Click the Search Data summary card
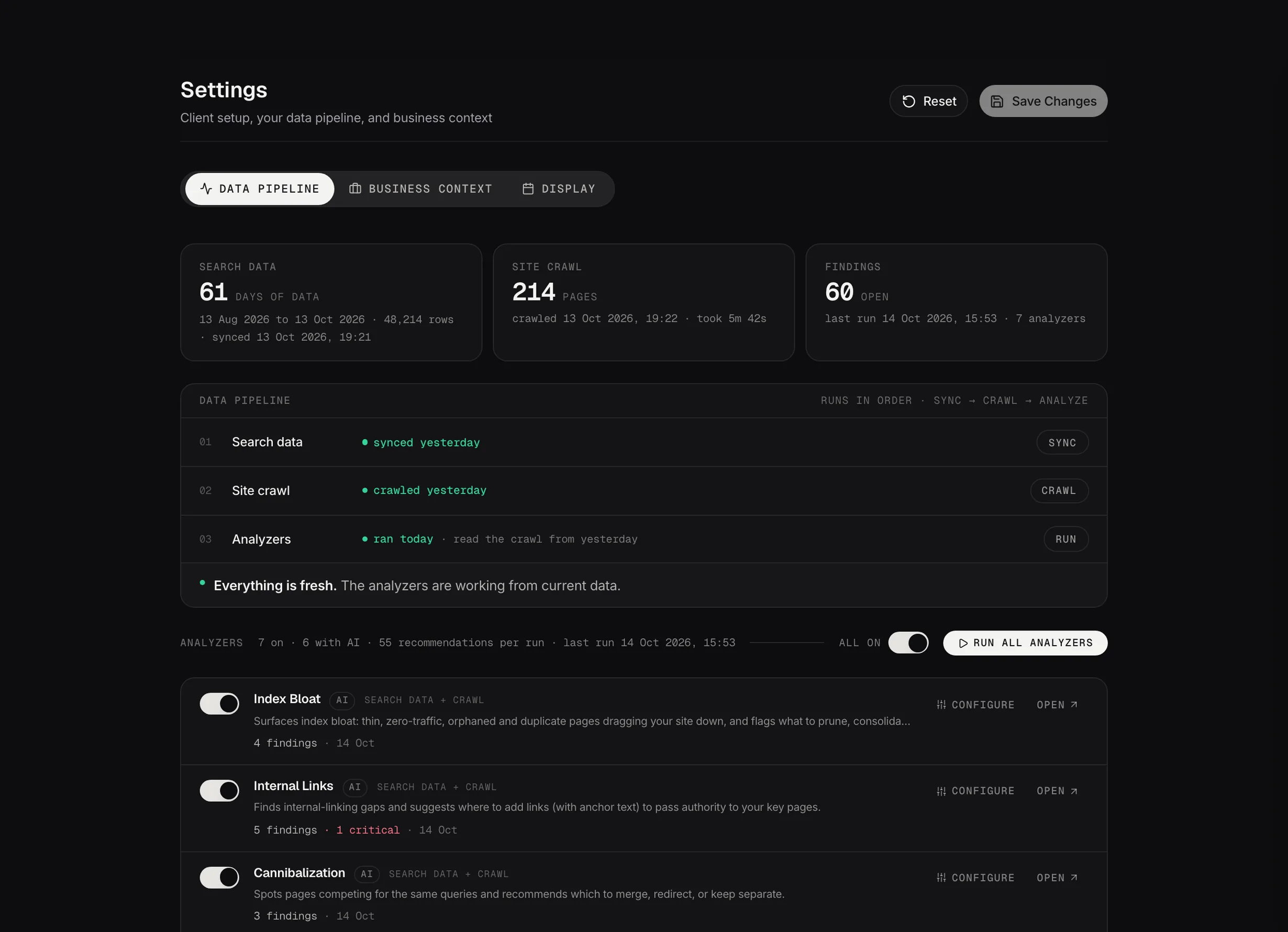This screenshot has height=932, width=1288. point(331,302)
